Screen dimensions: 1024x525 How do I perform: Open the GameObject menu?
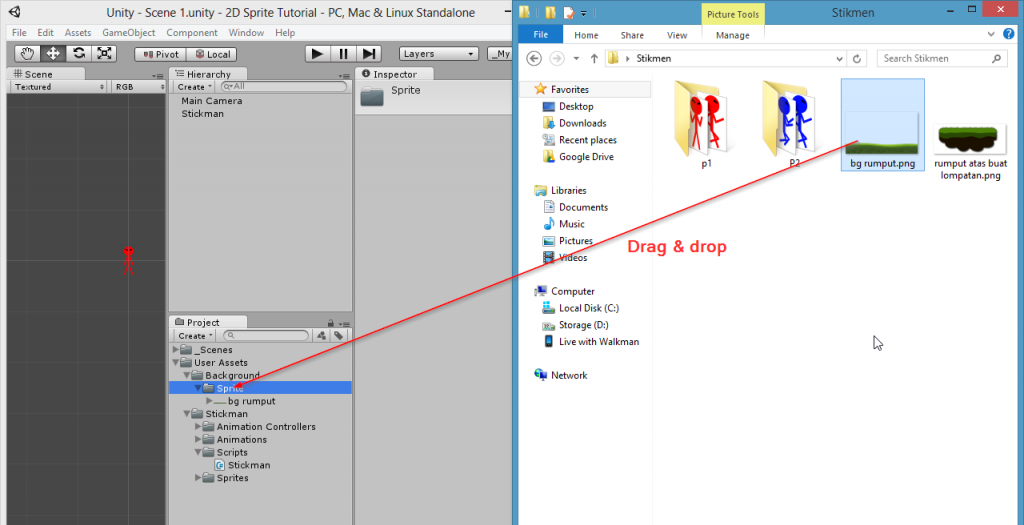pyautogui.click(x=128, y=33)
